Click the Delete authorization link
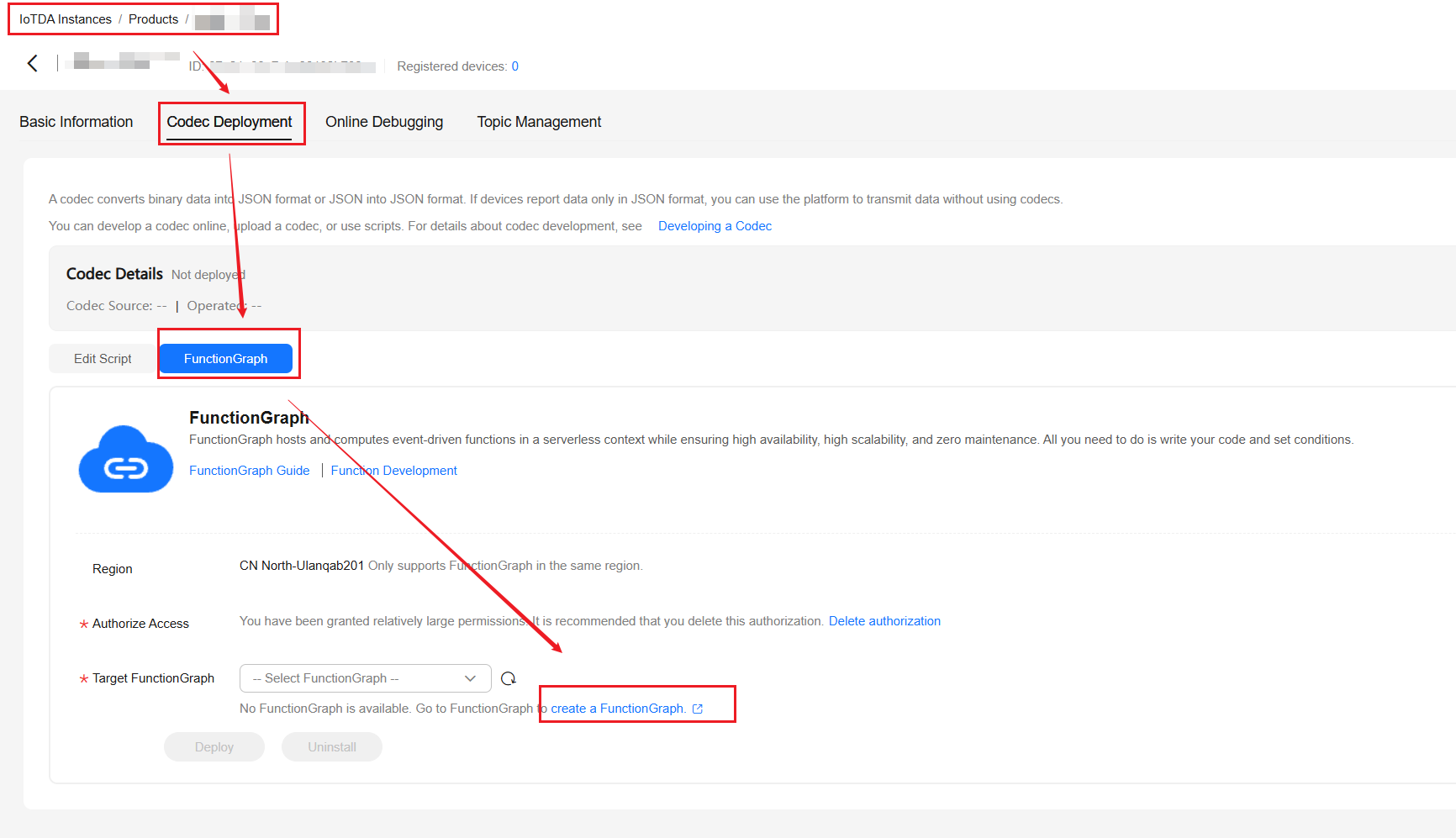This screenshot has width=1456, height=838. (x=884, y=621)
